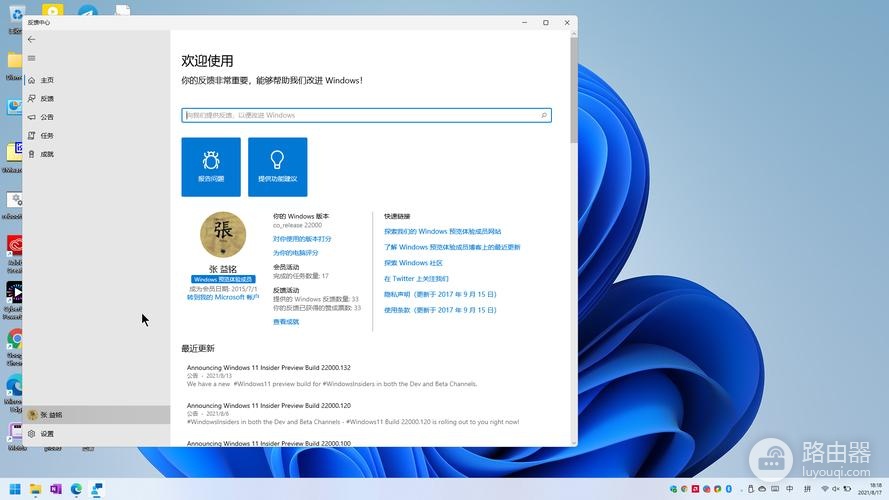Minimize the Feedback Hub window
Image resolution: width=889 pixels, height=500 pixels.
click(x=524, y=23)
